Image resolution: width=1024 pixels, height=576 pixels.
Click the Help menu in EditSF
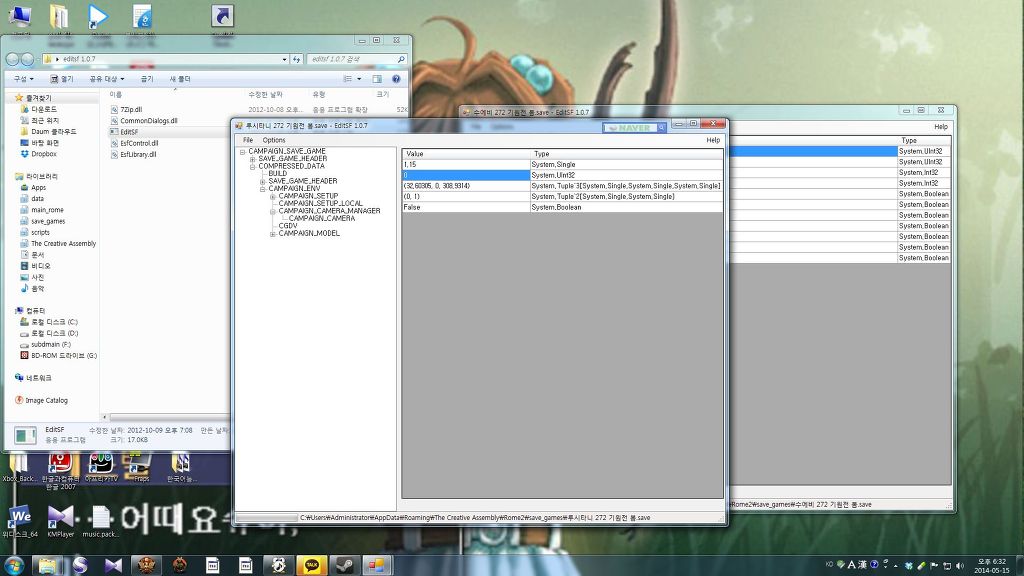[x=712, y=140]
